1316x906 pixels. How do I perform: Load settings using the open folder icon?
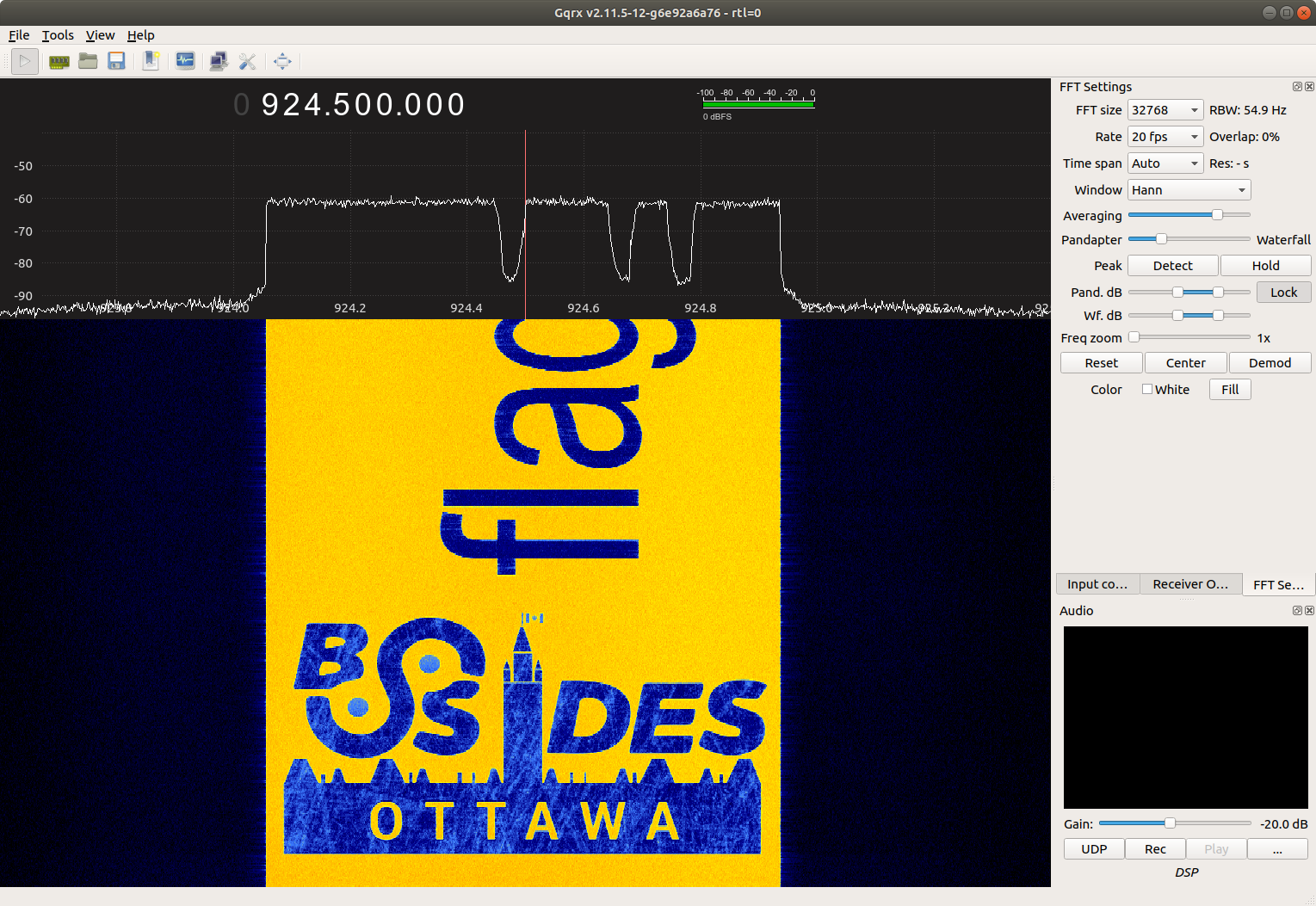pyautogui.click(x=88, y=61)
